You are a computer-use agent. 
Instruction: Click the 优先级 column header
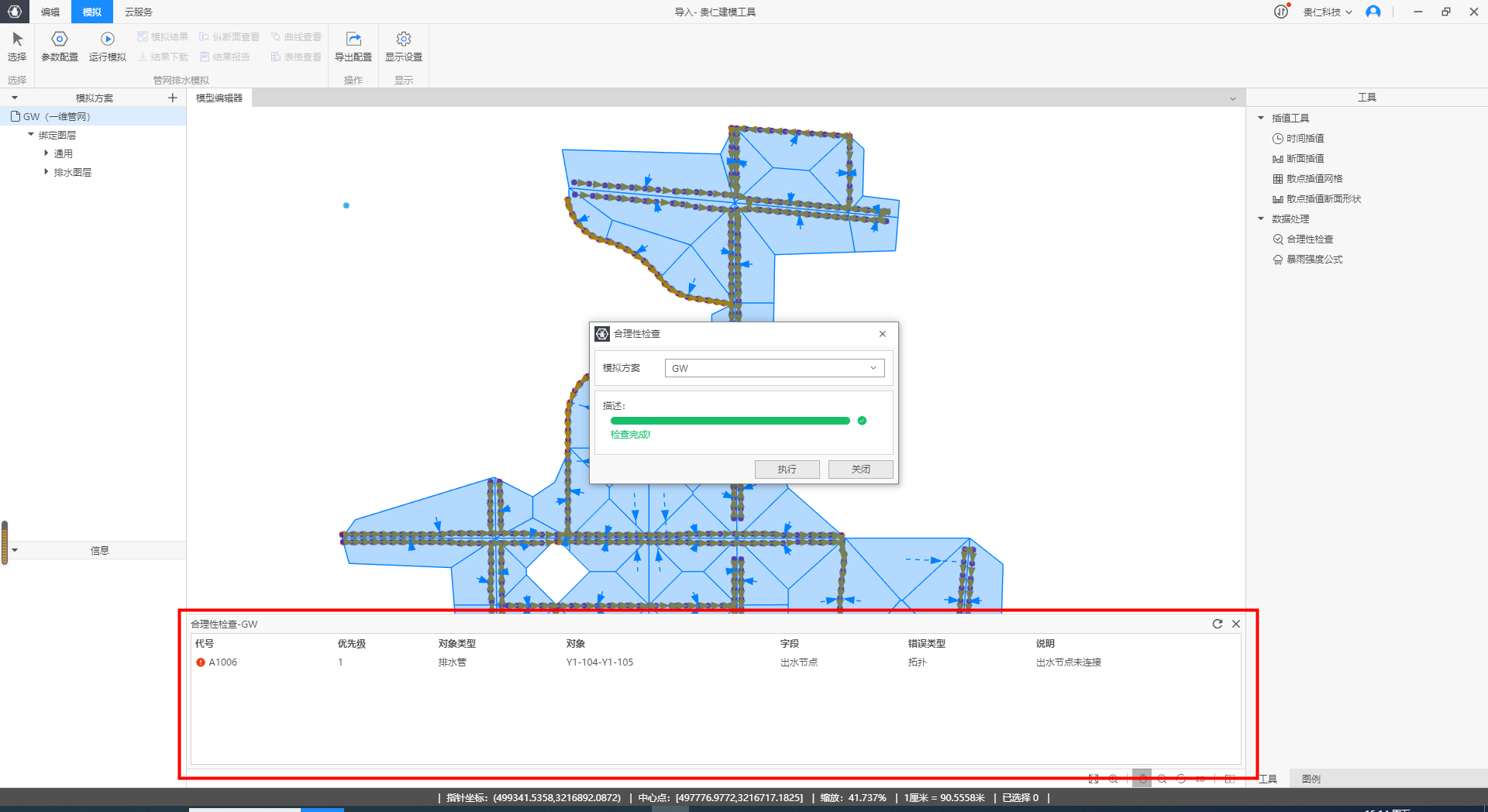(x=352, y=644)
